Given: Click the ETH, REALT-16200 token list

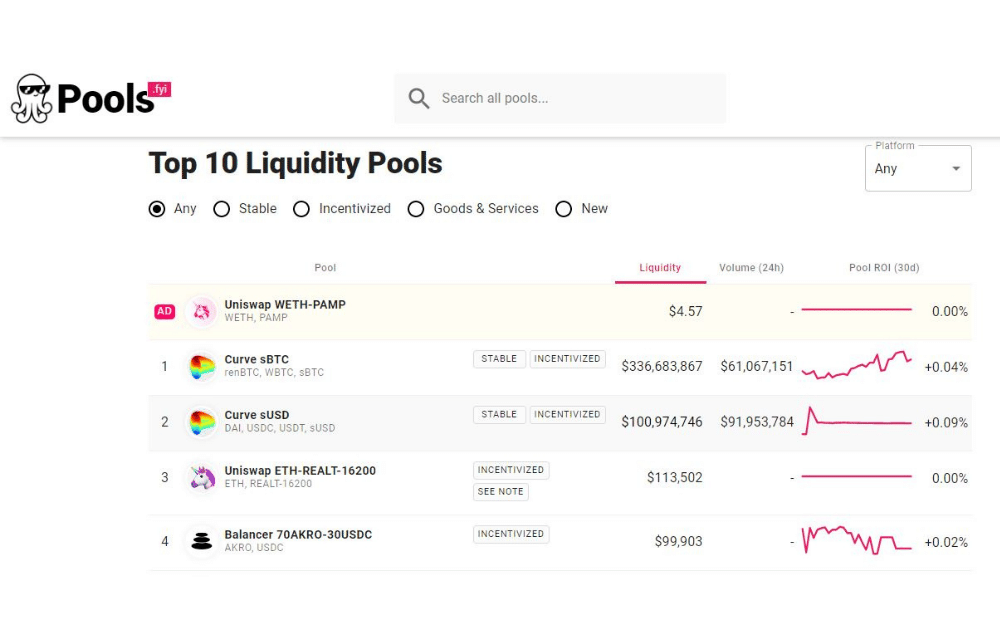Looking at the screenshot, I should pyautogui.click(x=268, y=484).
